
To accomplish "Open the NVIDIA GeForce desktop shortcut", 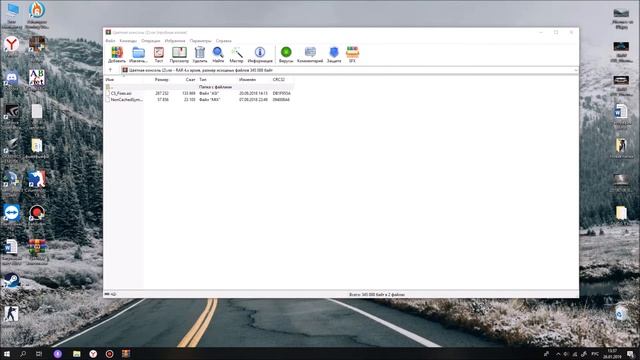I will point(11,112).
